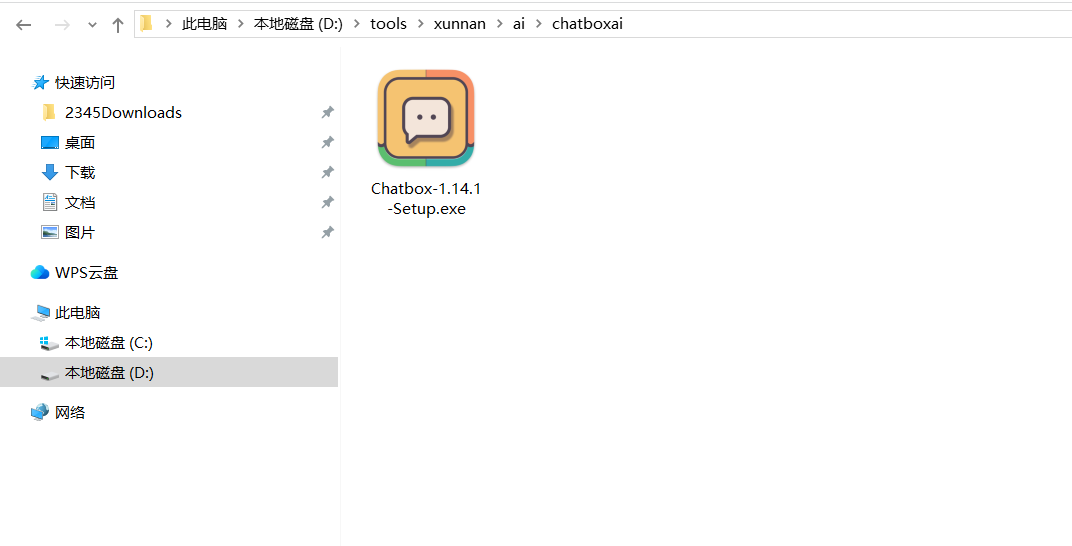
Task: Expand the chevron after 此电脑 in breadcrumb
Action: pyautogui.click(x=240, y=24)
